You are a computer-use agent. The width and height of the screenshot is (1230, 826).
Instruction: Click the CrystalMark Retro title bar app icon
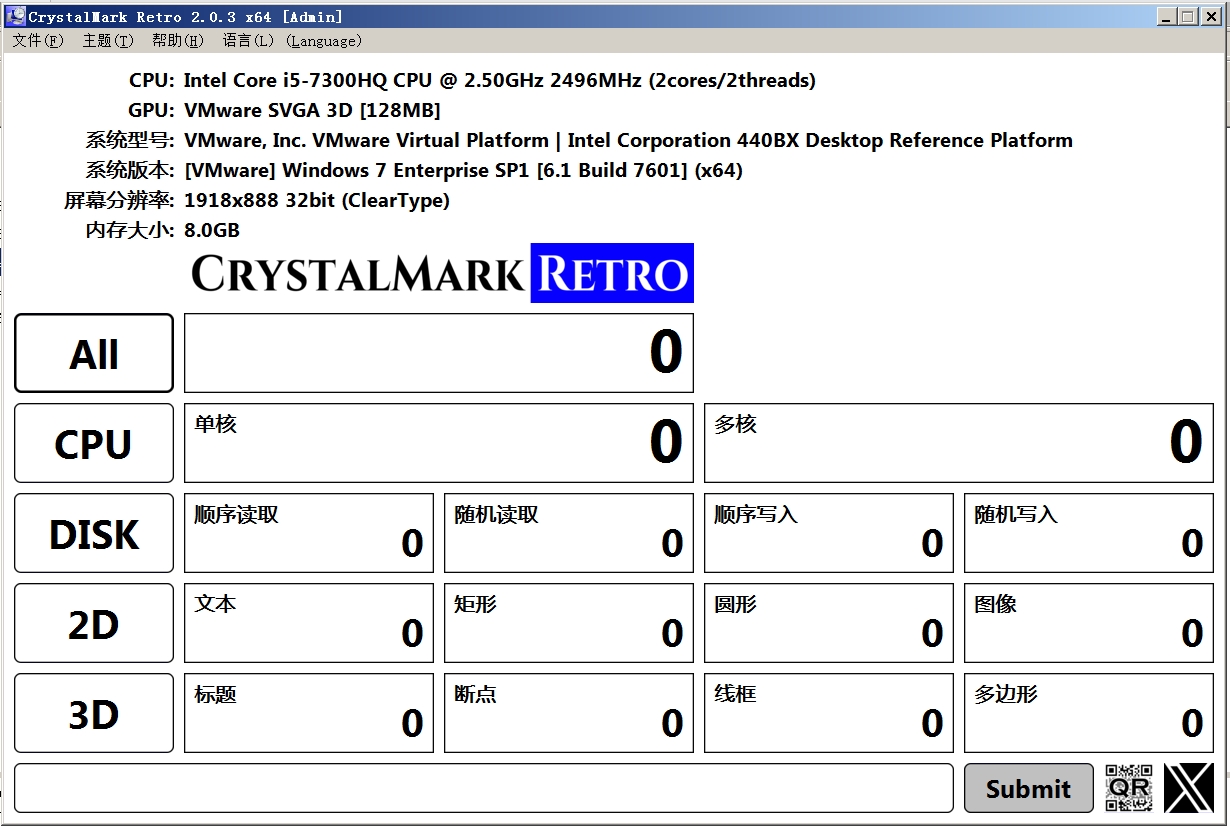17,16
